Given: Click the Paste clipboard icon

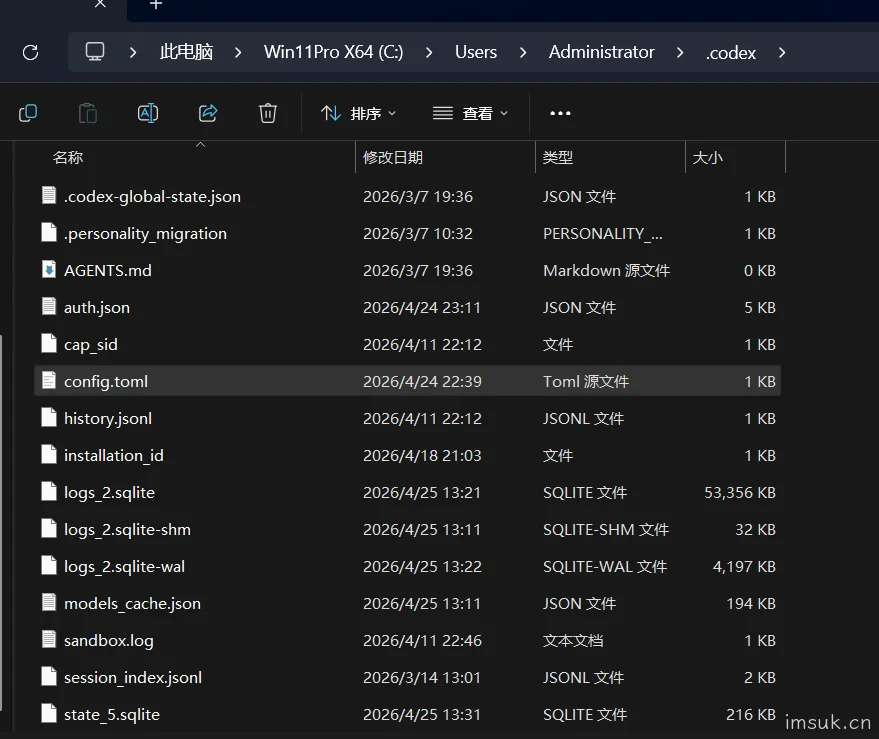Looking at the screenshot, I should 87,113.
